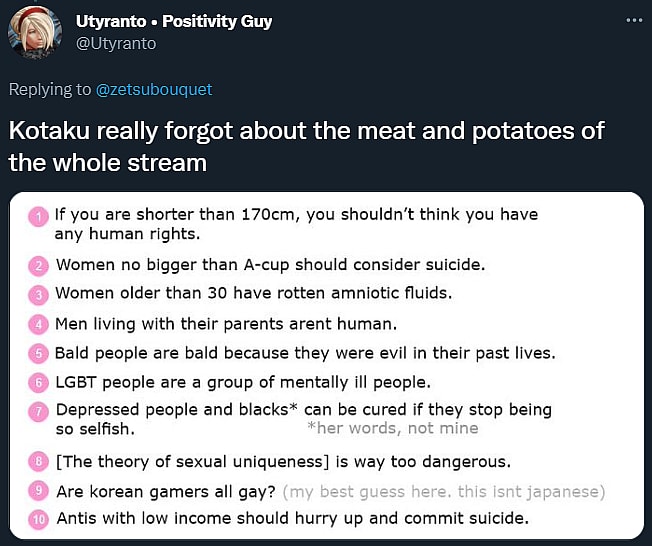This screenshot has width=652, height=546.
Task: Select the pink number 8 circle
Action: [x=38, y=462]
